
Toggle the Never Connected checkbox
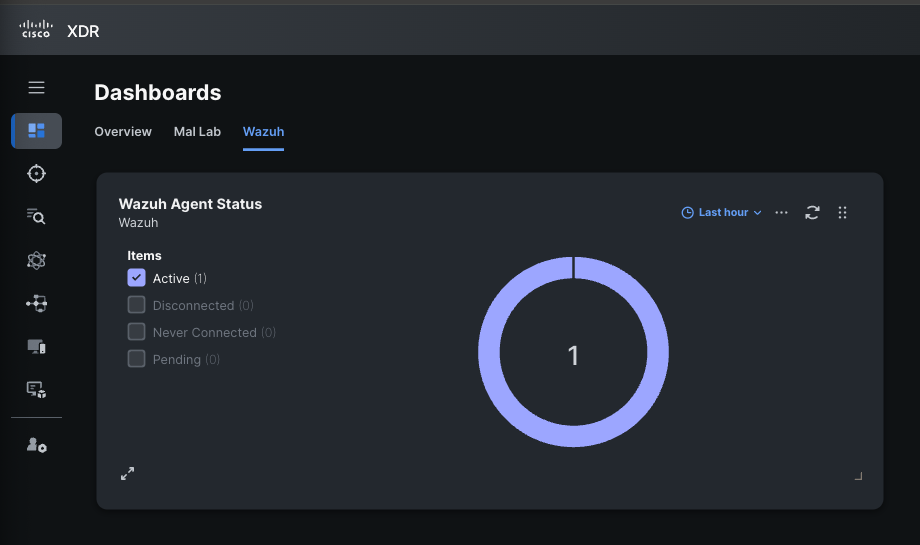[x=137, y=332]
